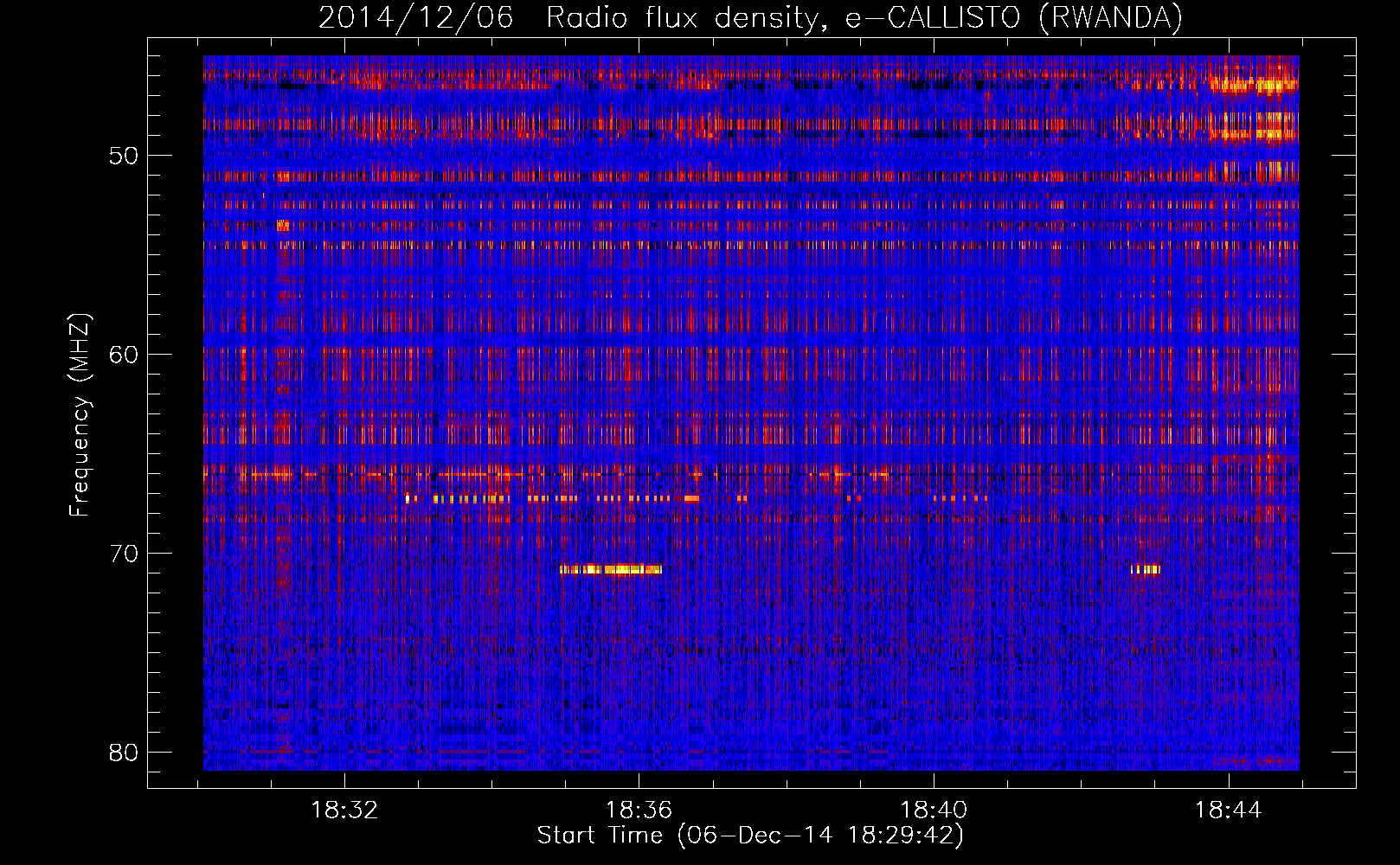Click the 18:40 time tick label

point(934,810)
